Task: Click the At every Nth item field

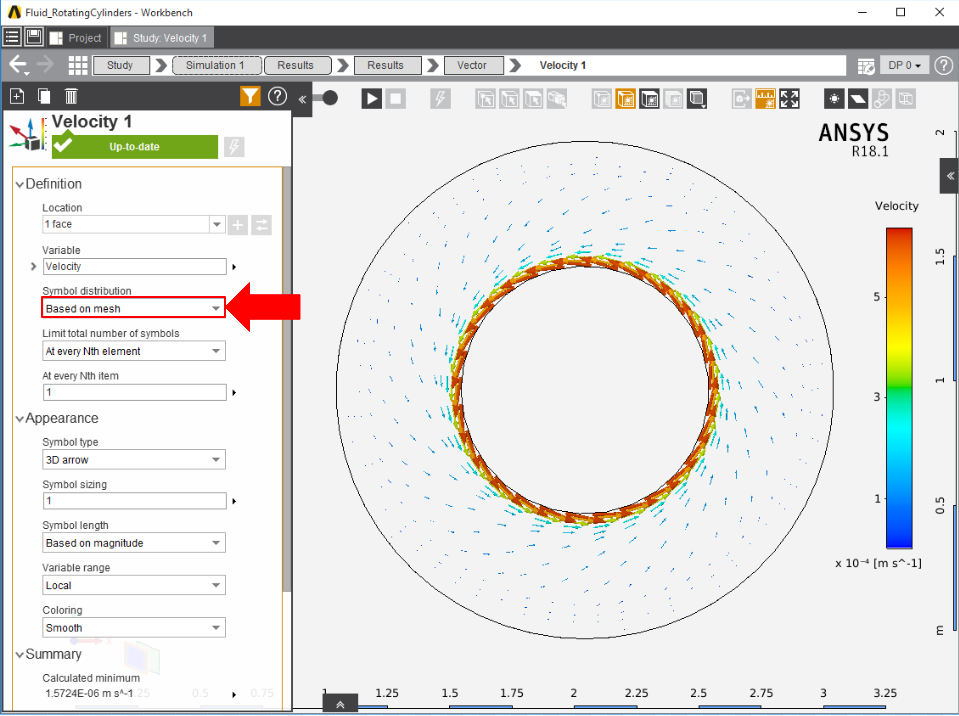Action: pos(135,393)
